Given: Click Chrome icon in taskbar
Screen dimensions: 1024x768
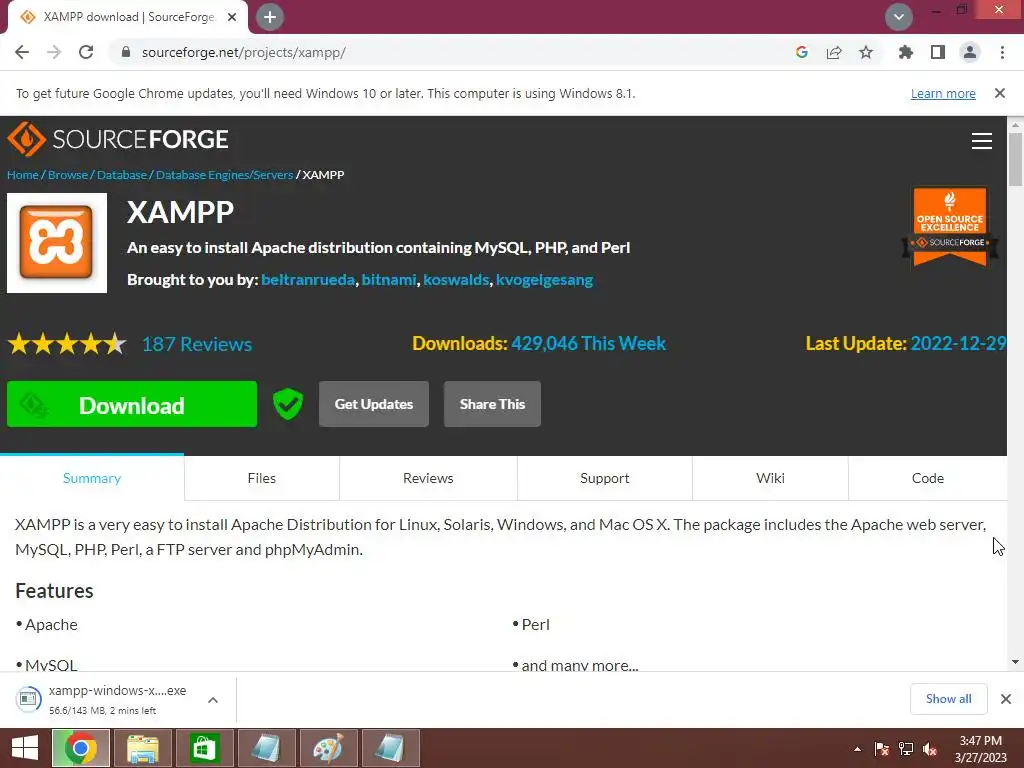Looking at the screenshot, I should [x=81, y=748].
